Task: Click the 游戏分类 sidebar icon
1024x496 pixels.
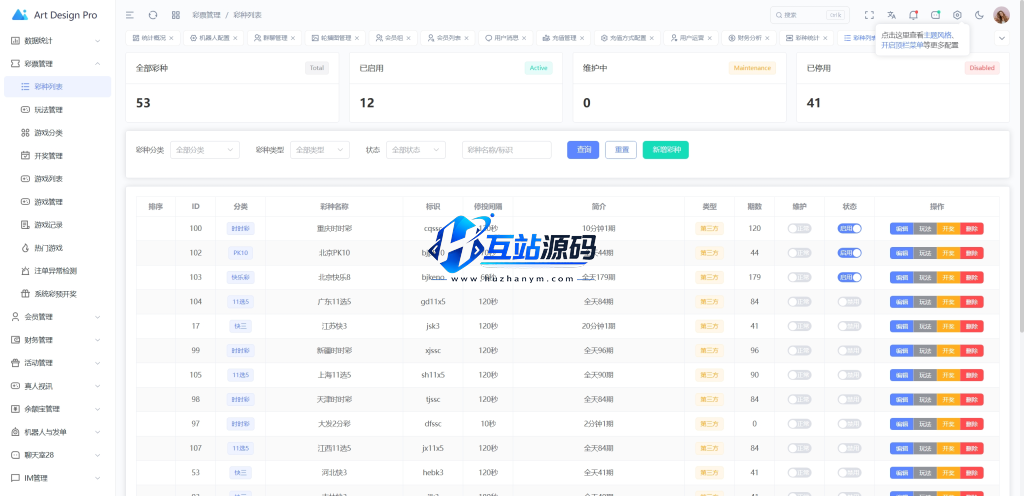Action: click(x=25, y=132)
